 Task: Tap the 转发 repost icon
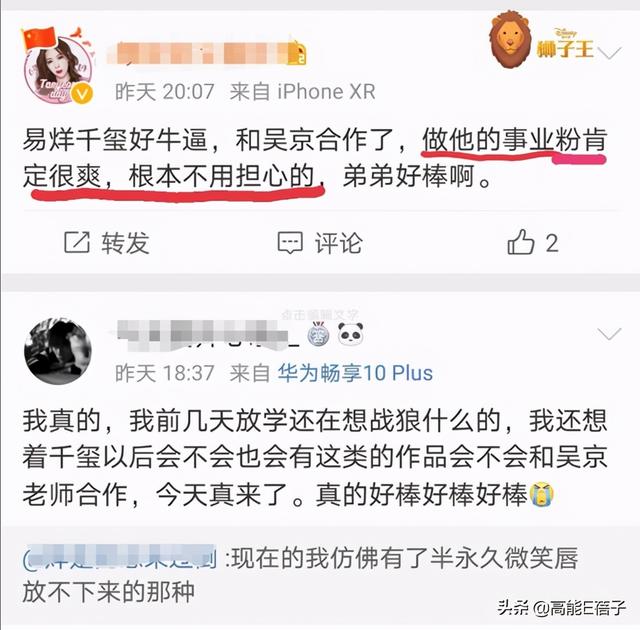point(77,242)
